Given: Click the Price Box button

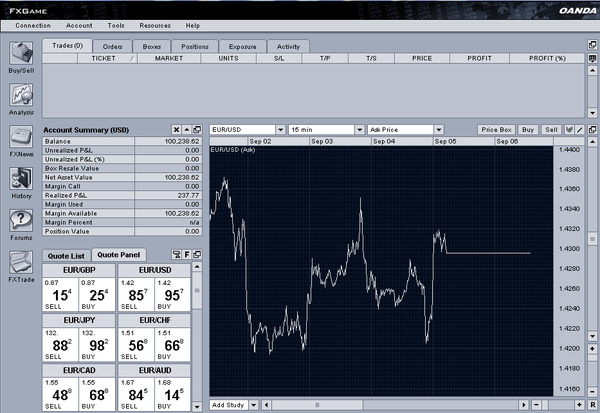Looking at the screenshot, I should (x=497, y=130).
